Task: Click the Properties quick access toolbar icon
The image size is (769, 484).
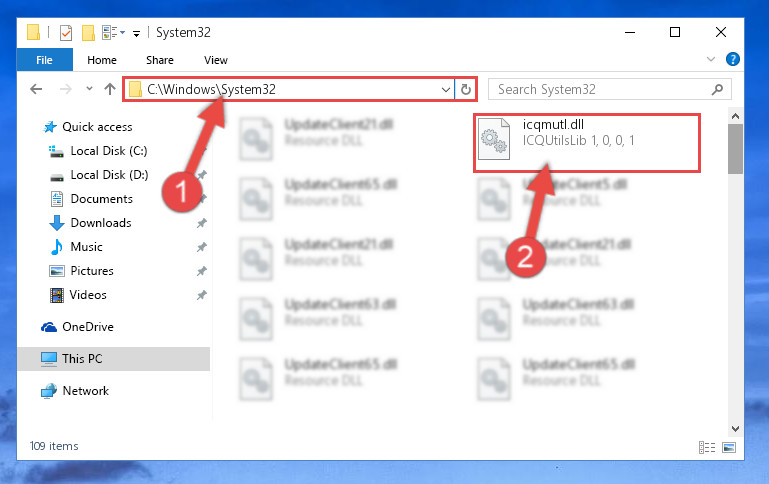Action: [x=65, y=33]
